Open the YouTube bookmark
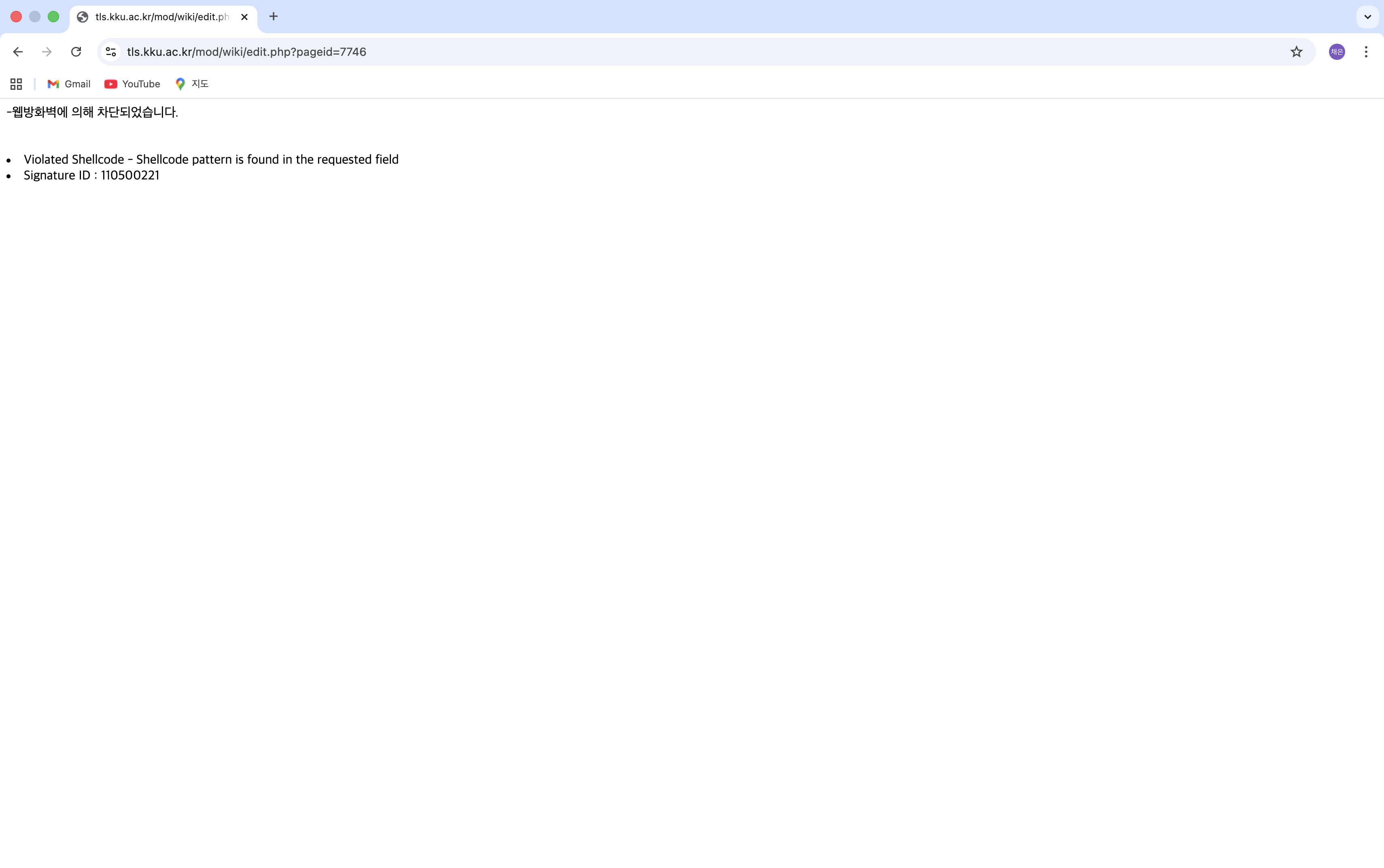The height and width of the screenshot is (868, 1384). [132, 84]
